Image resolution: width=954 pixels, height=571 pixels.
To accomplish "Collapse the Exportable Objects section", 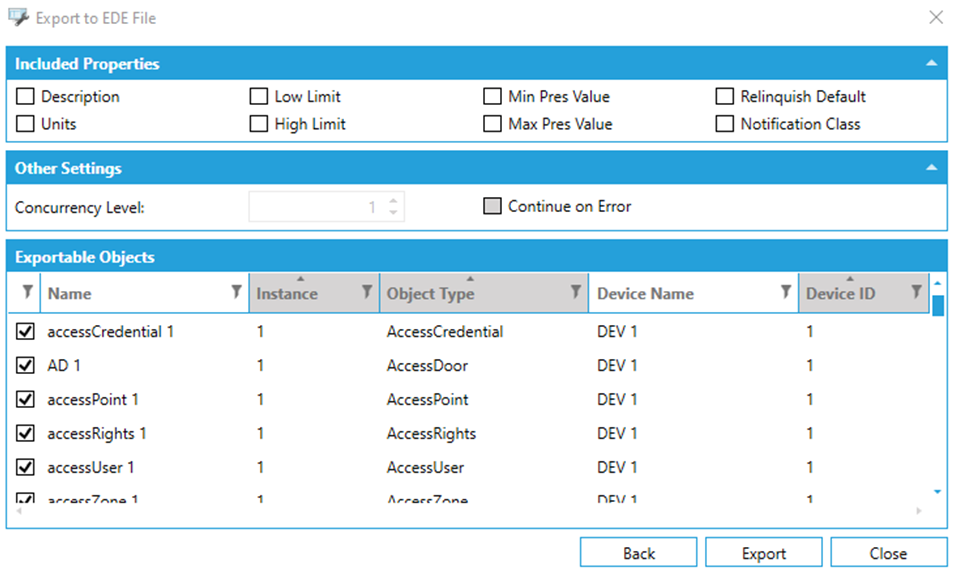I will click(x=931, y=257).
